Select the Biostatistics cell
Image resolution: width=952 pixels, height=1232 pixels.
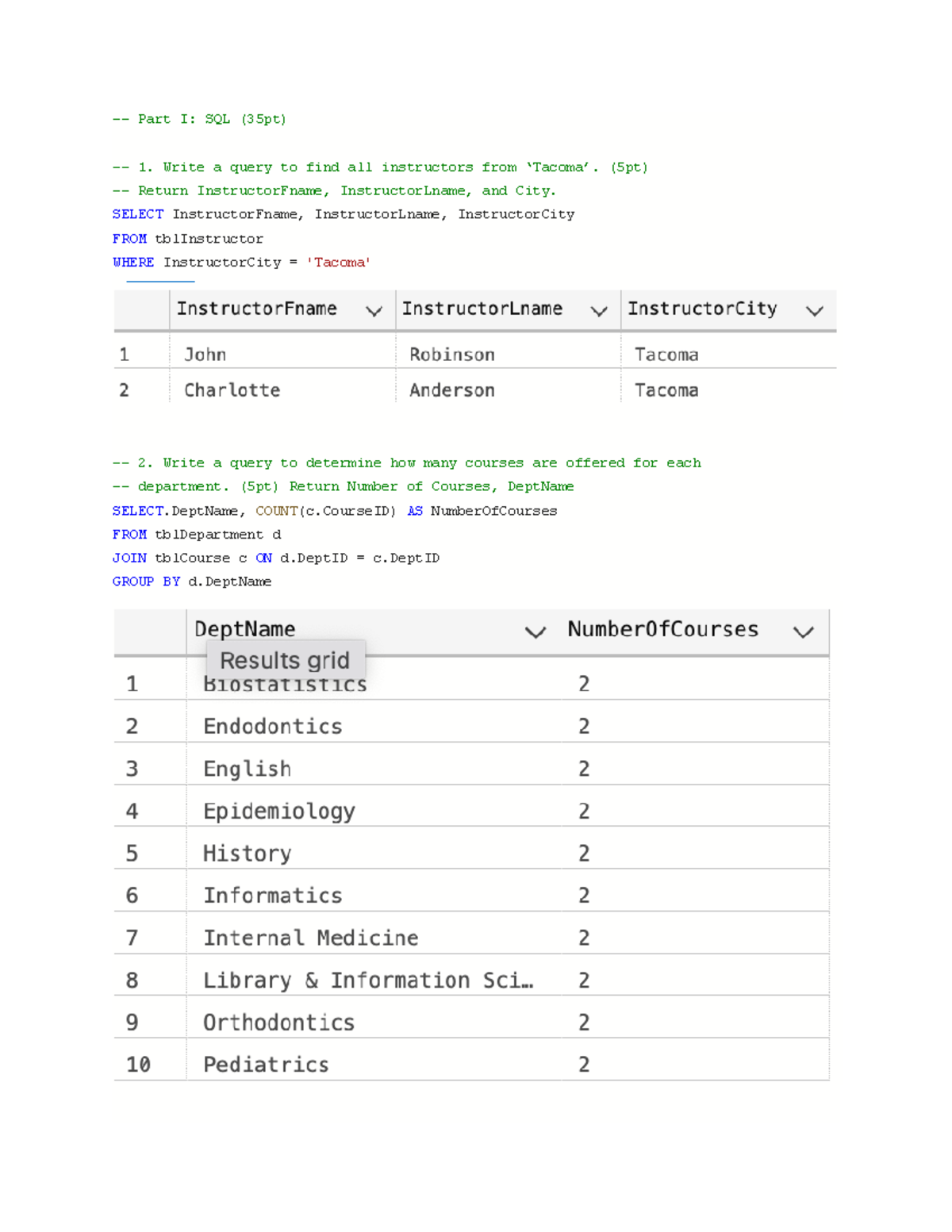click(x=284, y=684)
